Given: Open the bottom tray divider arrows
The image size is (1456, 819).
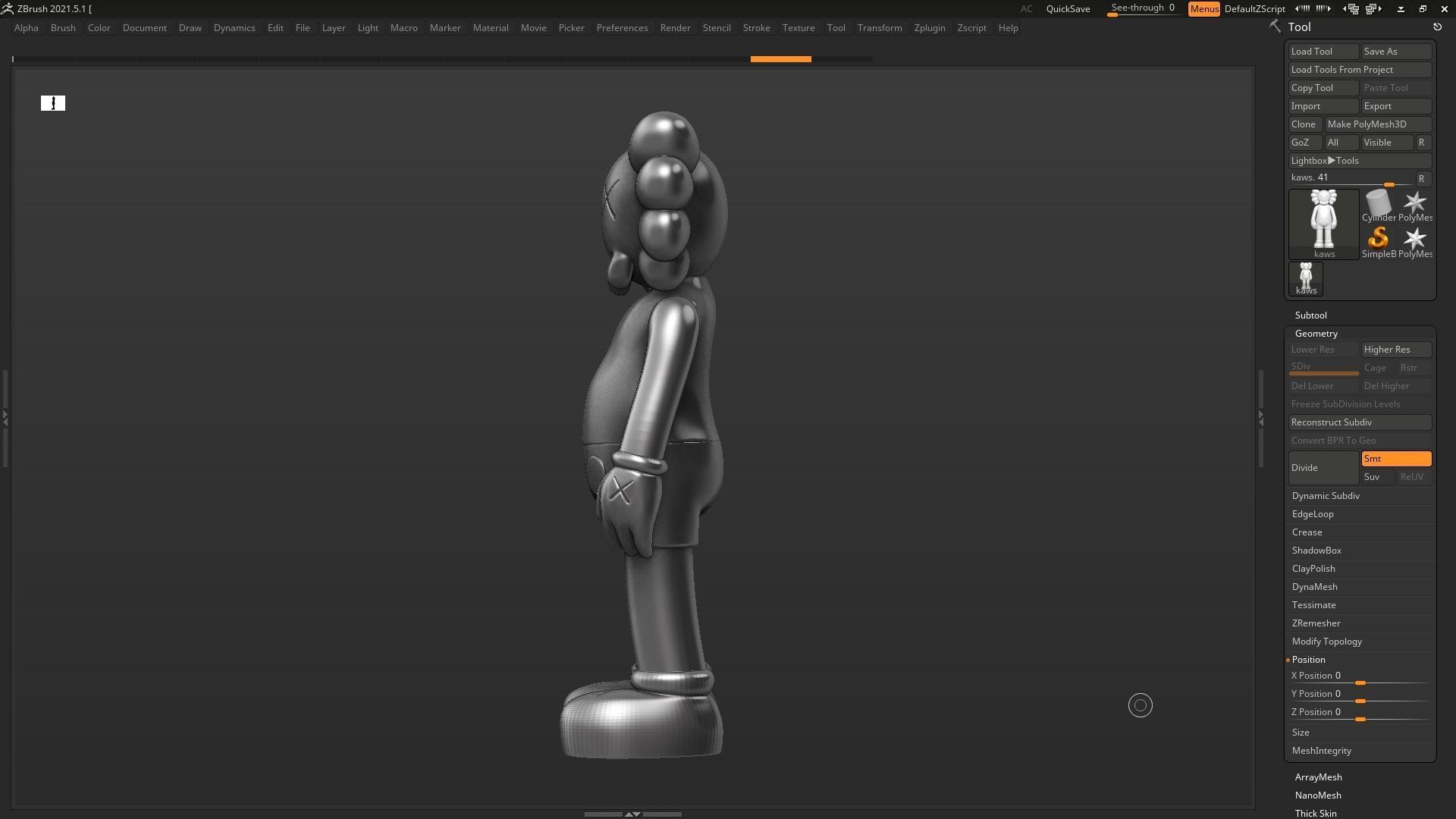Looking at the screenshot, I should 632,814.
